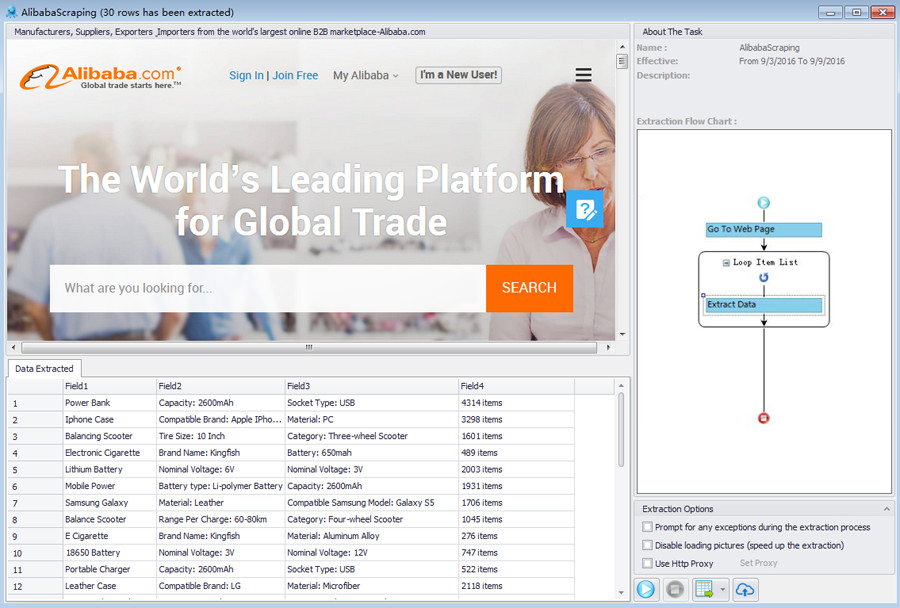Screen dimensions: 900x608
Task: Check Disable loading pictures option
Action: 648,545
